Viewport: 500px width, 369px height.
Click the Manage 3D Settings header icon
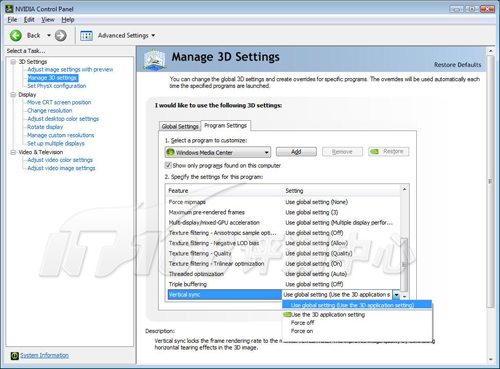coord(154,59)
